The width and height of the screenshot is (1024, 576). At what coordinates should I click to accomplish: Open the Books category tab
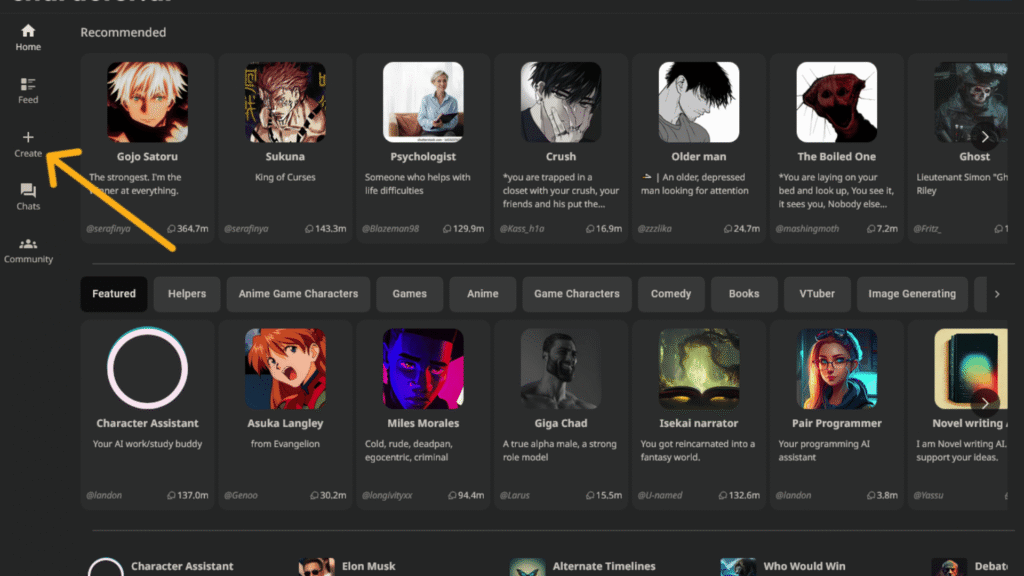pyautogui.click(x=744, y=294)
